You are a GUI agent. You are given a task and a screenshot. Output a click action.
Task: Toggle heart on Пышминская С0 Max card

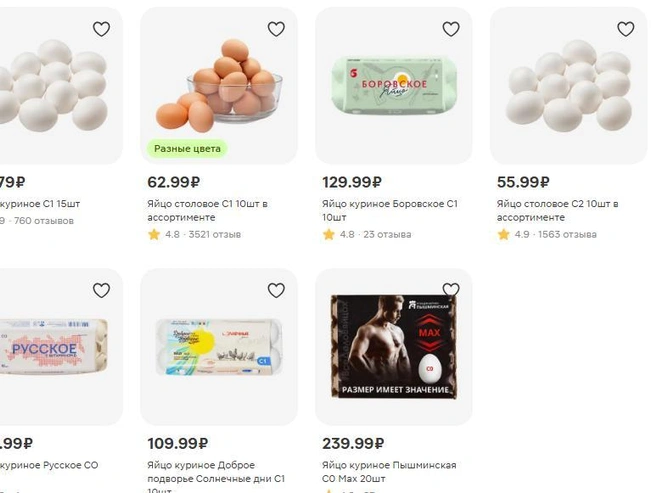(451, 289)
